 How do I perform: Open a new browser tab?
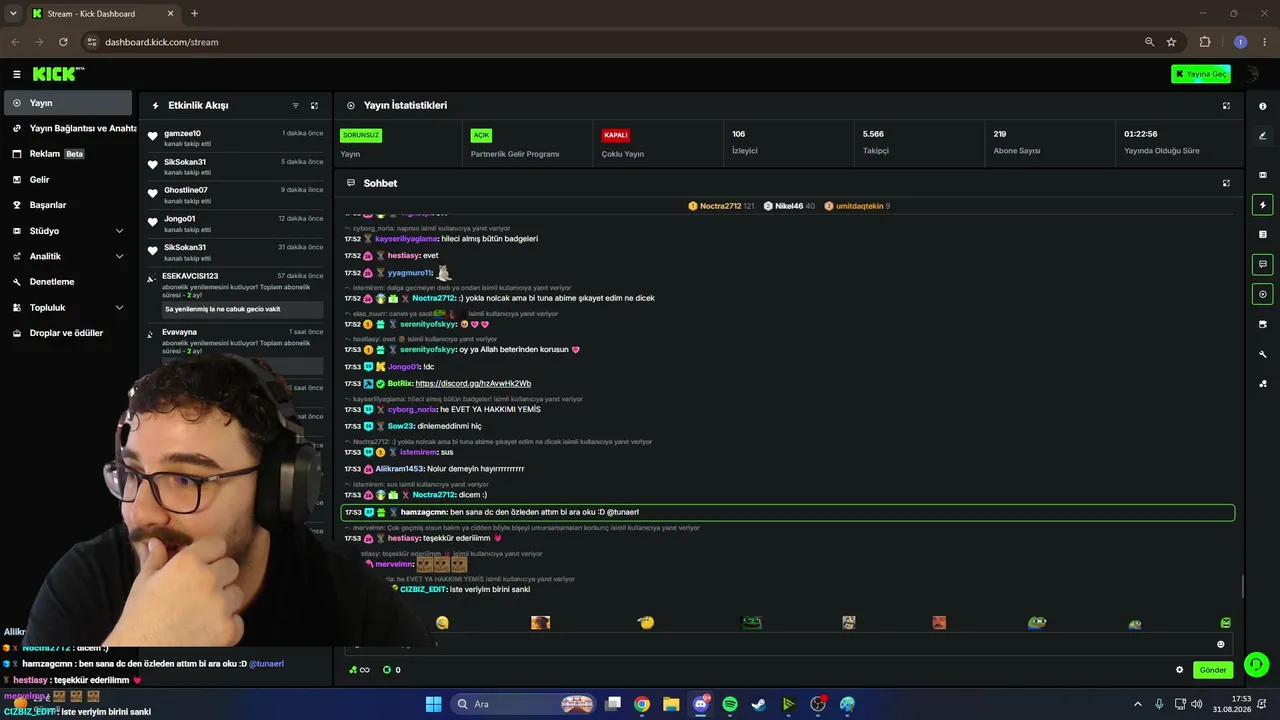[194, 14]
